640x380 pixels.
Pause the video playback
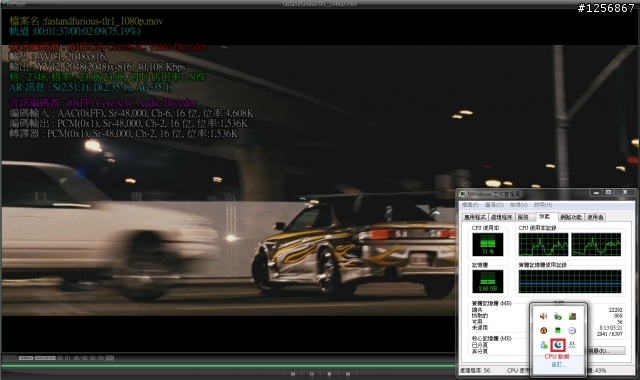(x=311, y=374)
